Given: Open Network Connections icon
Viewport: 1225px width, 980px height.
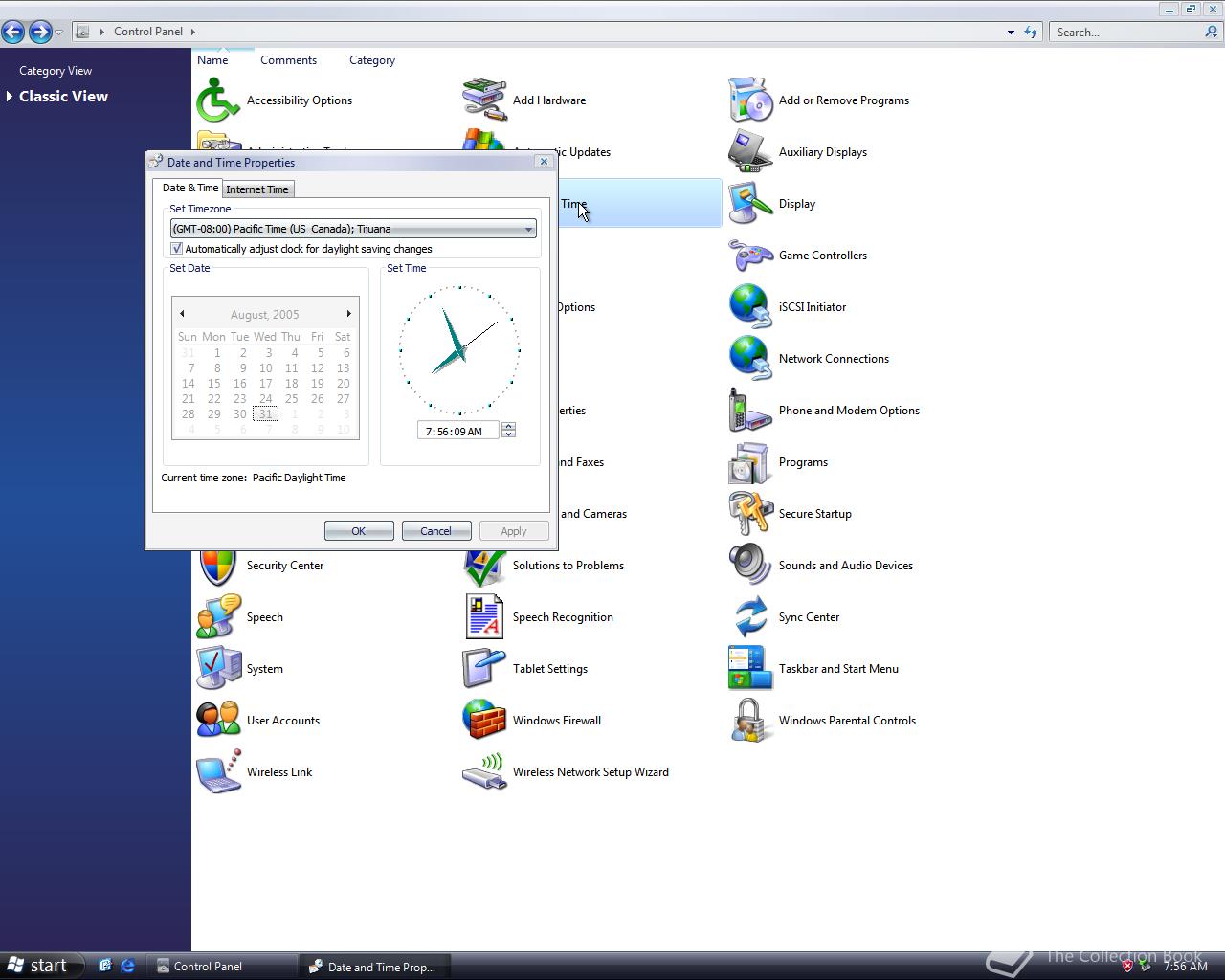Looking at the screenshot, I should coord(750,359).
